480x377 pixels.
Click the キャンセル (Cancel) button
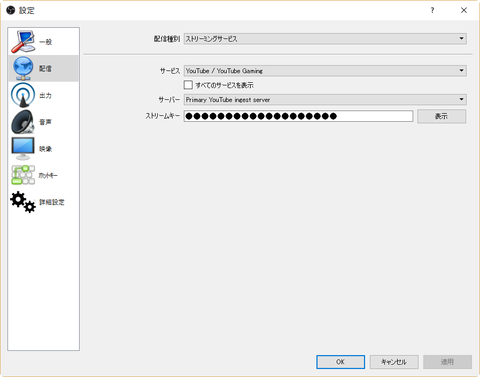pyautogui.click(x=394, y=362)
